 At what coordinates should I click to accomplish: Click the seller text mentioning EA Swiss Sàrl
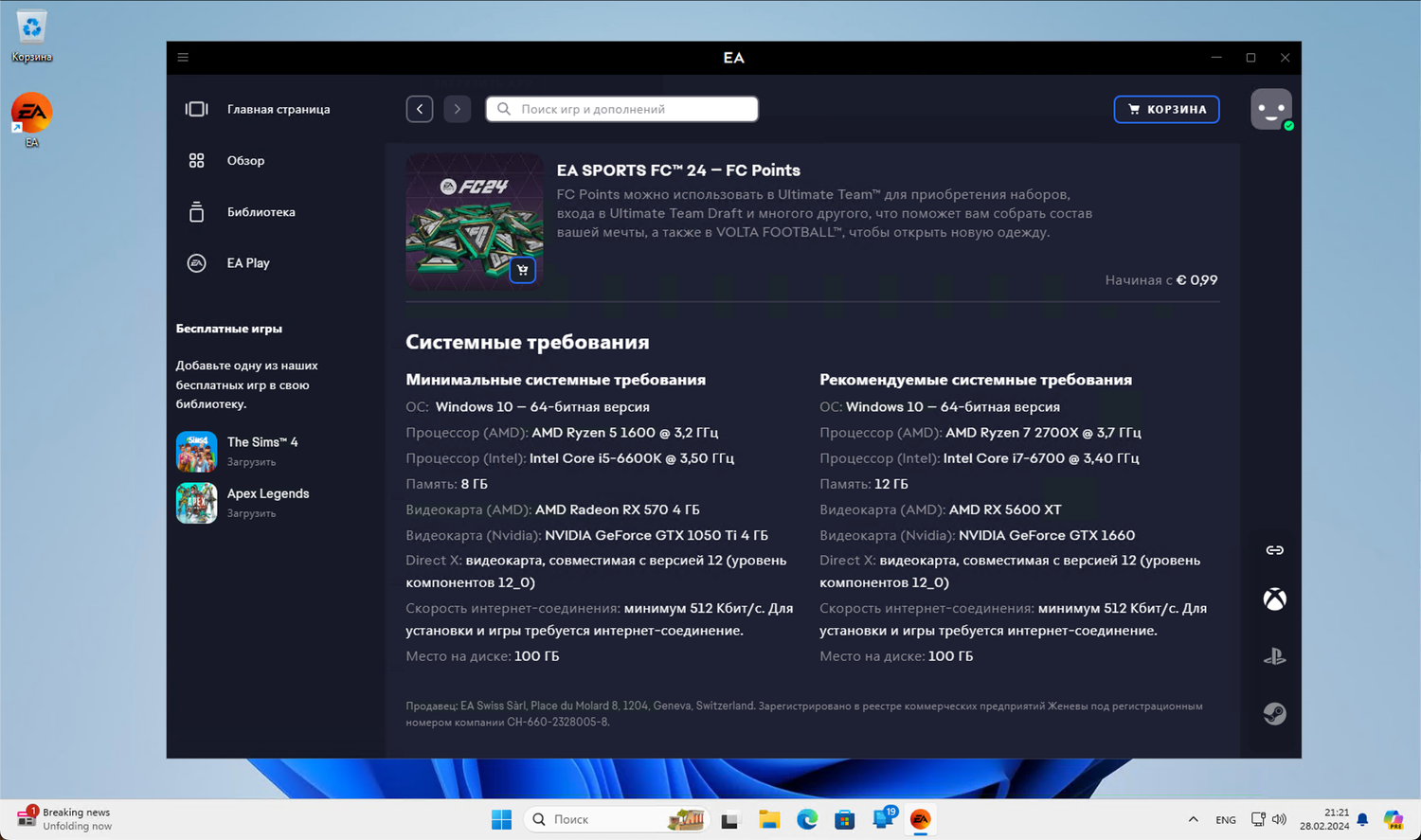[x=804, y=714]
